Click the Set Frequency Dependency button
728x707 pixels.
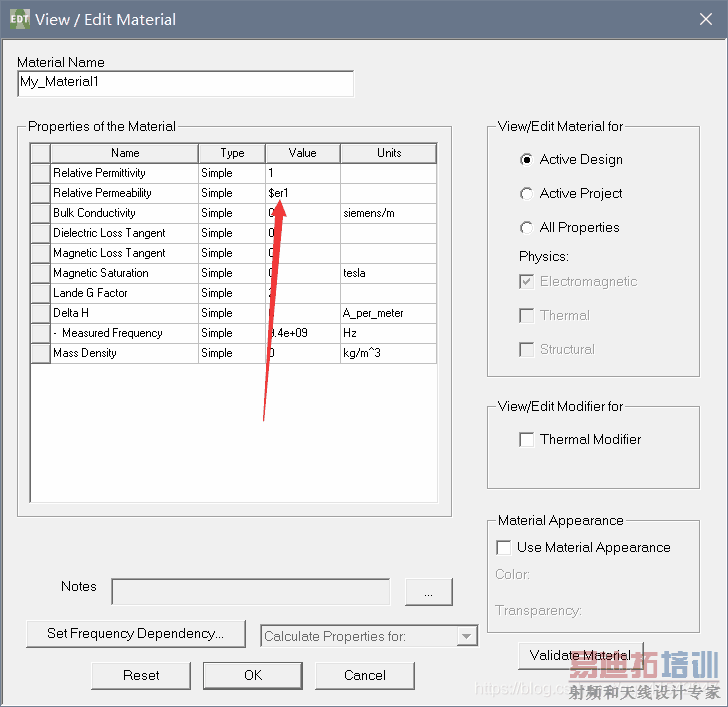[x=136, y=634]
